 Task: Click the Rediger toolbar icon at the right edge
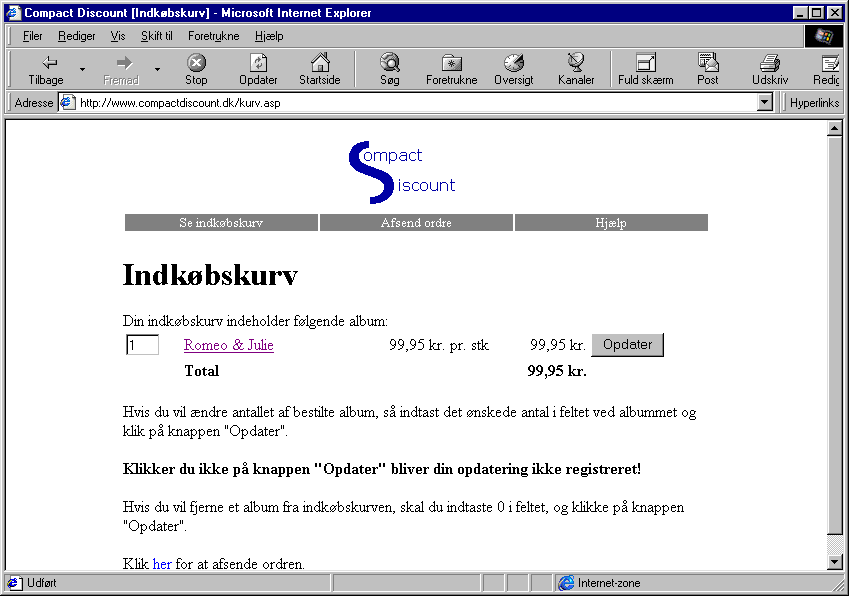[826, 69]
